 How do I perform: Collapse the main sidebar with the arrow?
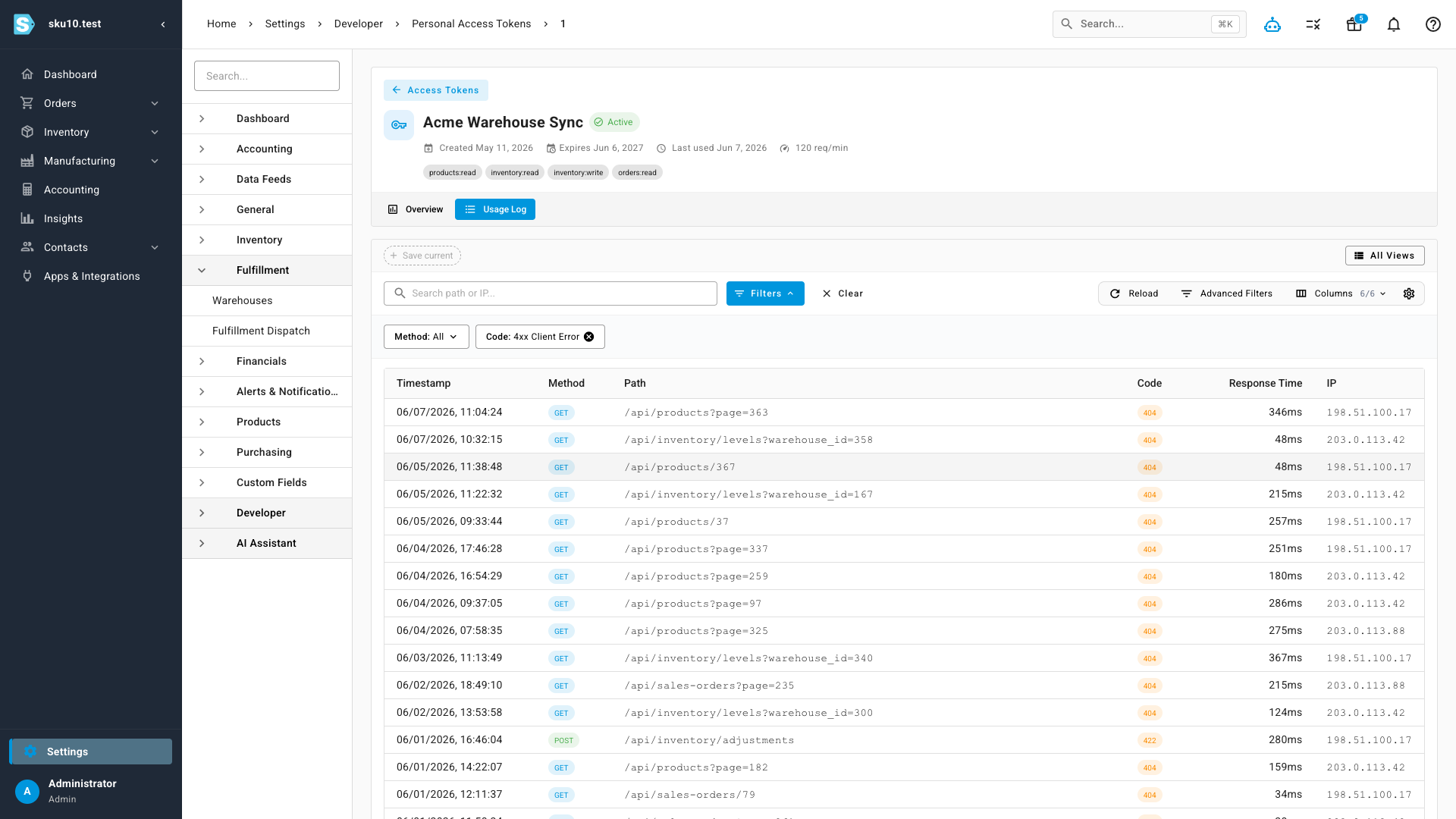coord(163,24)
